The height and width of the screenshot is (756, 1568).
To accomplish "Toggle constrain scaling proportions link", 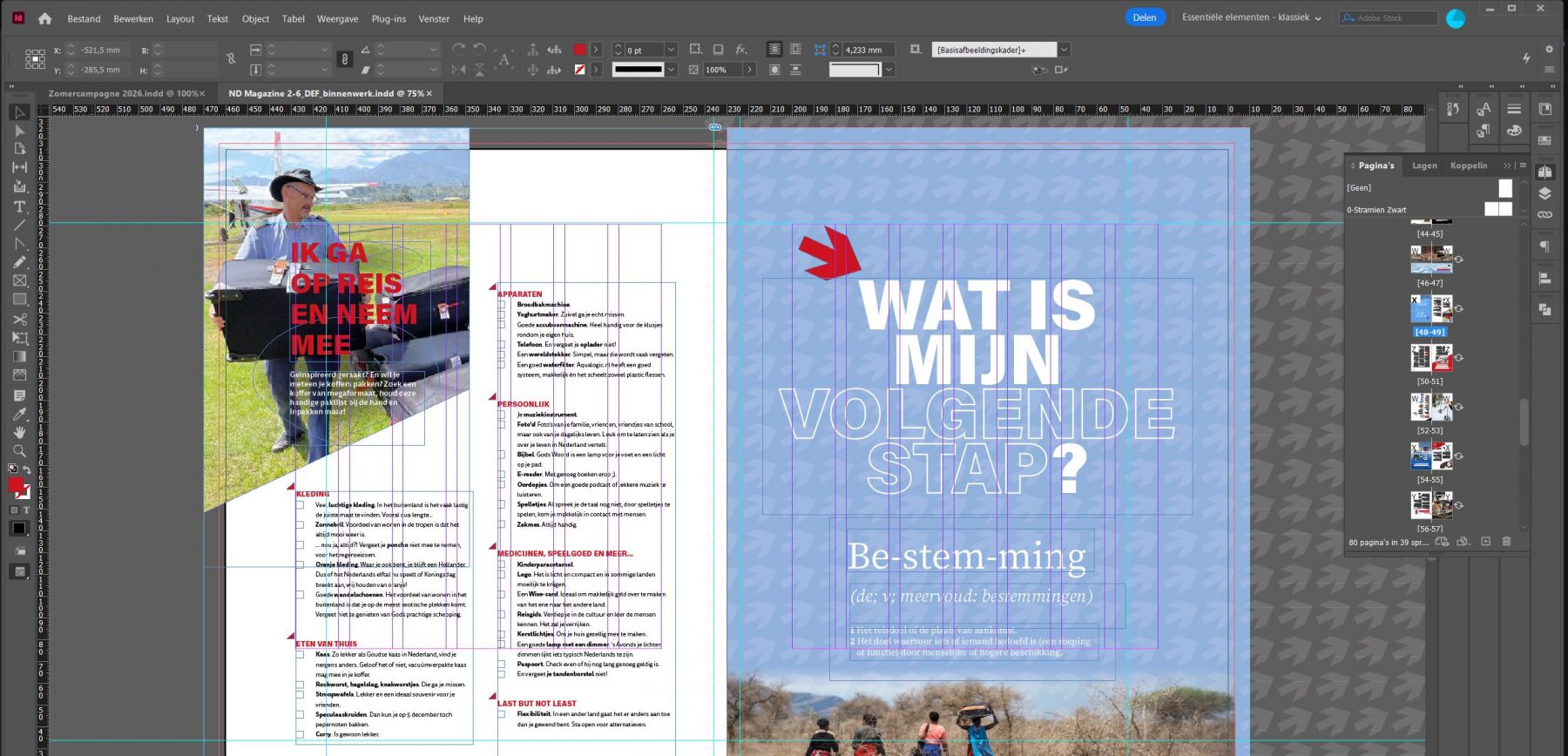I will (345, 59).
